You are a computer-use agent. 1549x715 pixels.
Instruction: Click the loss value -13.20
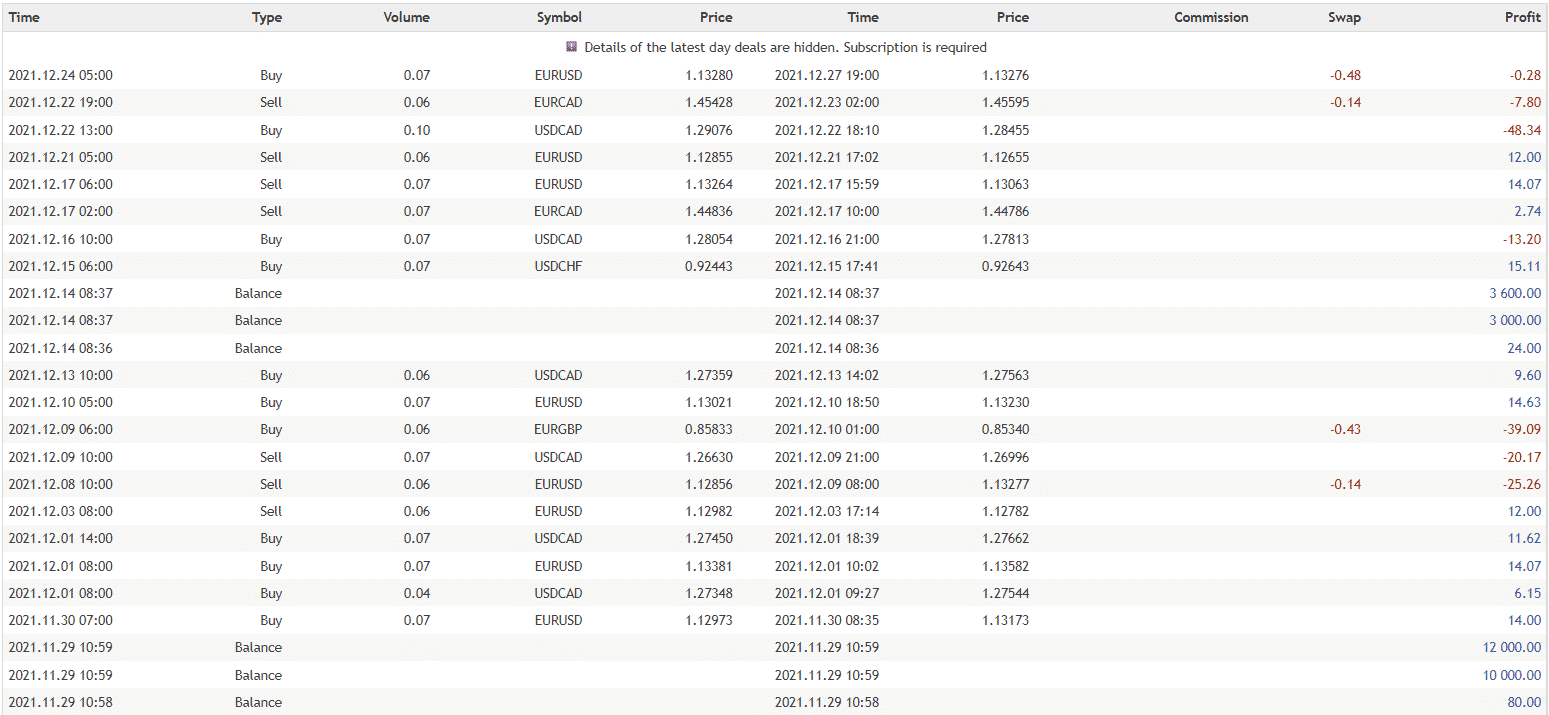1521,239
